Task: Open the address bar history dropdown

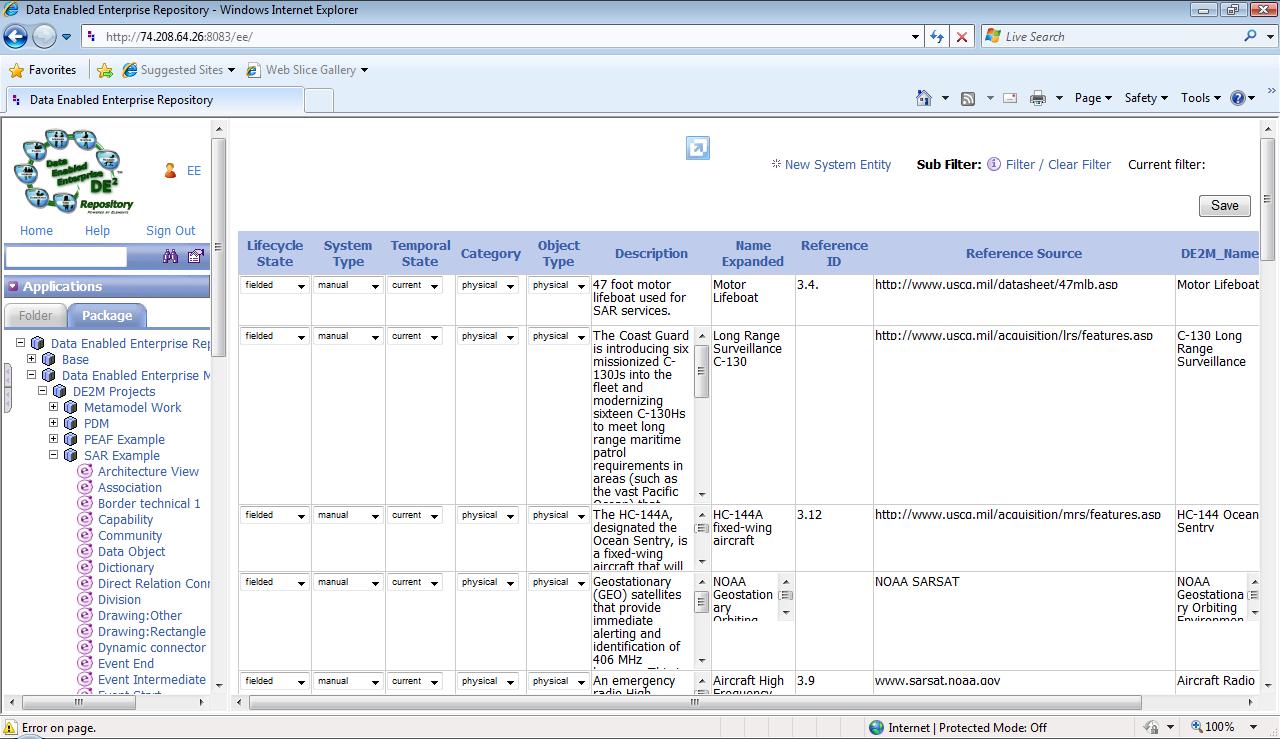Action: coord(916,37)
